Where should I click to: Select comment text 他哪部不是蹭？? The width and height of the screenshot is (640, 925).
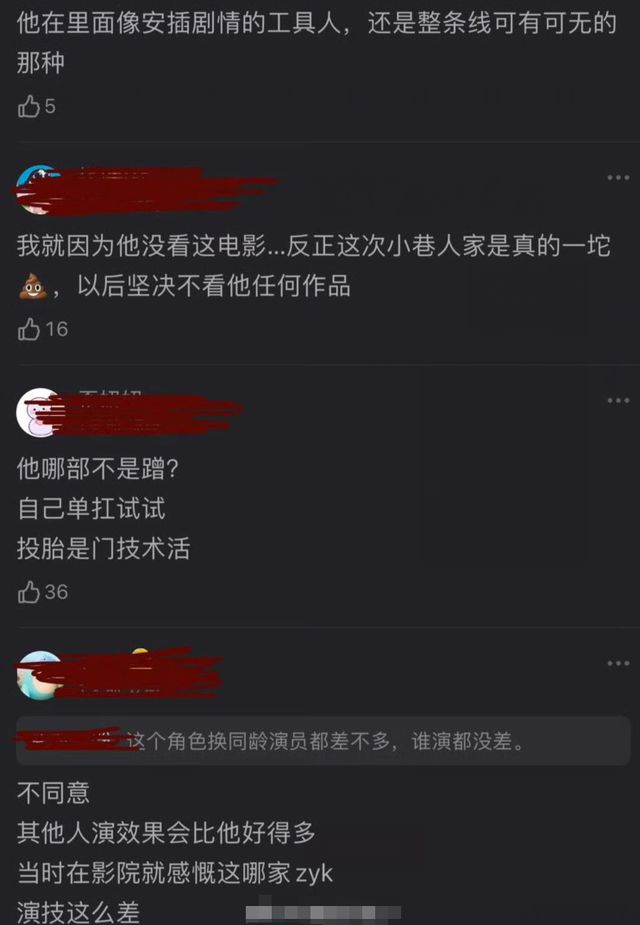tap(98, 469)
